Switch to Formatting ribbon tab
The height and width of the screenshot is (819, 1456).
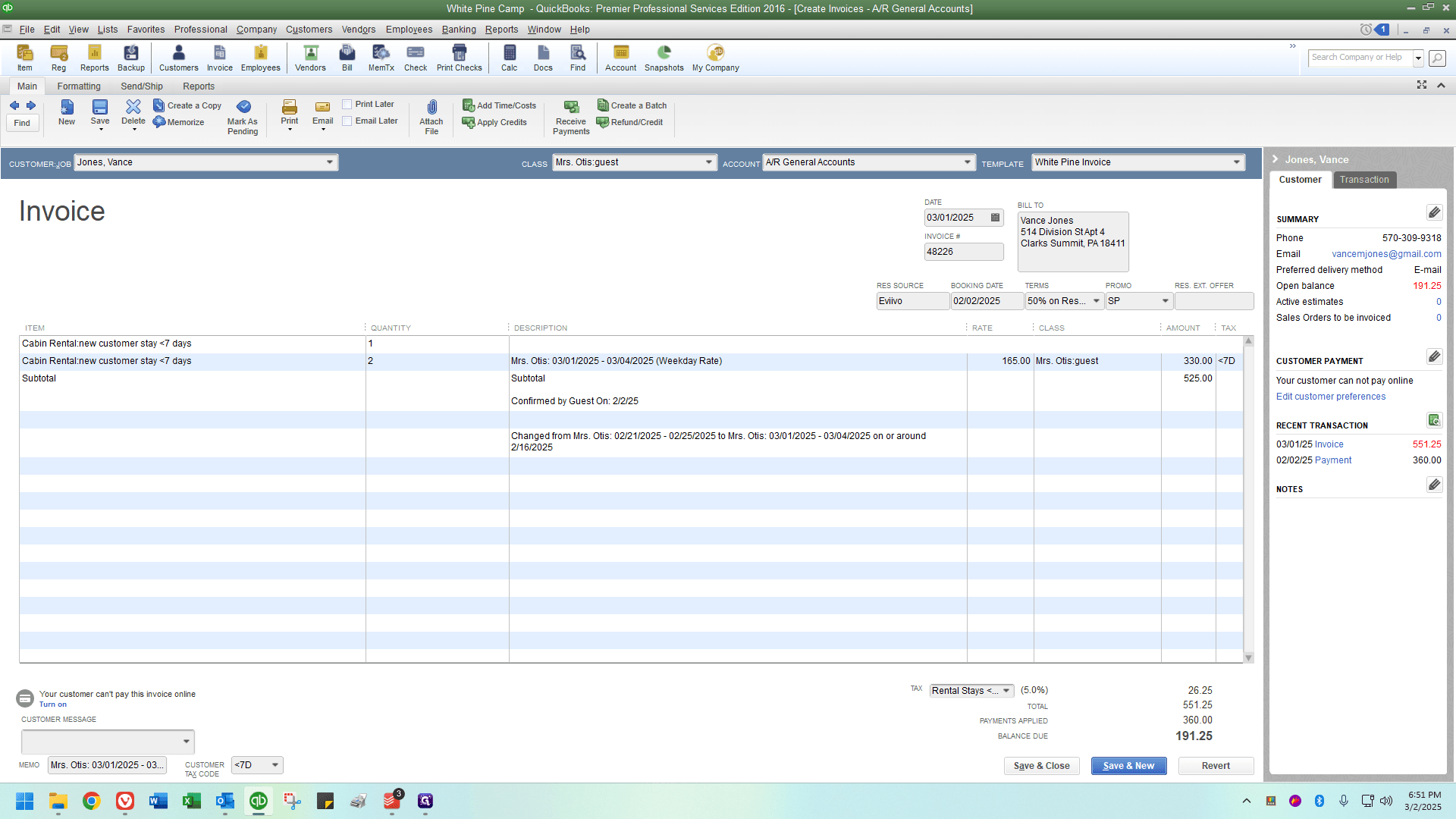tap(79, 86)
